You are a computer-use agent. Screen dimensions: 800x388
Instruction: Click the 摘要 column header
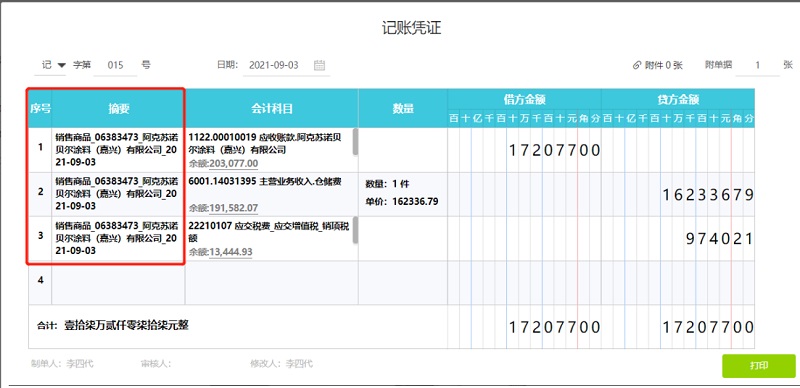point(118,108)
